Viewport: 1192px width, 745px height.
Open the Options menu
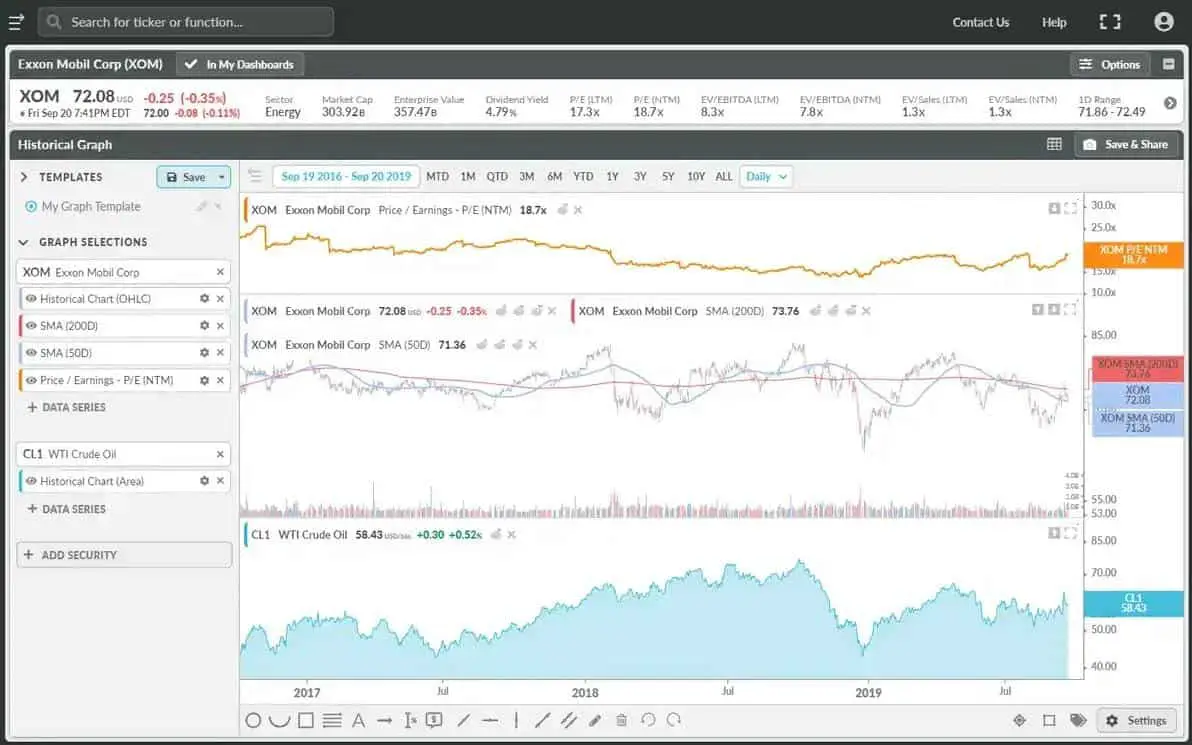1111,65
